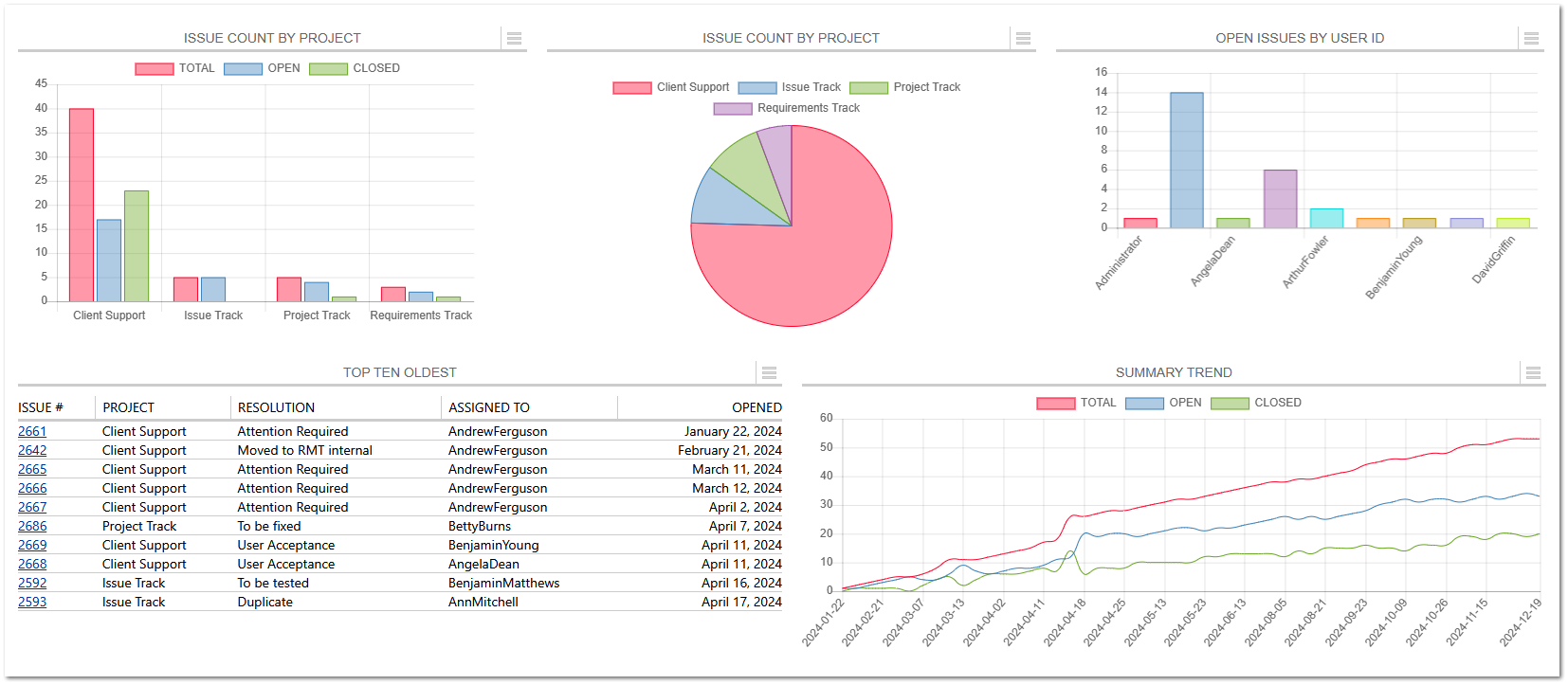Open issue 2593 link

tap(32, 602)
